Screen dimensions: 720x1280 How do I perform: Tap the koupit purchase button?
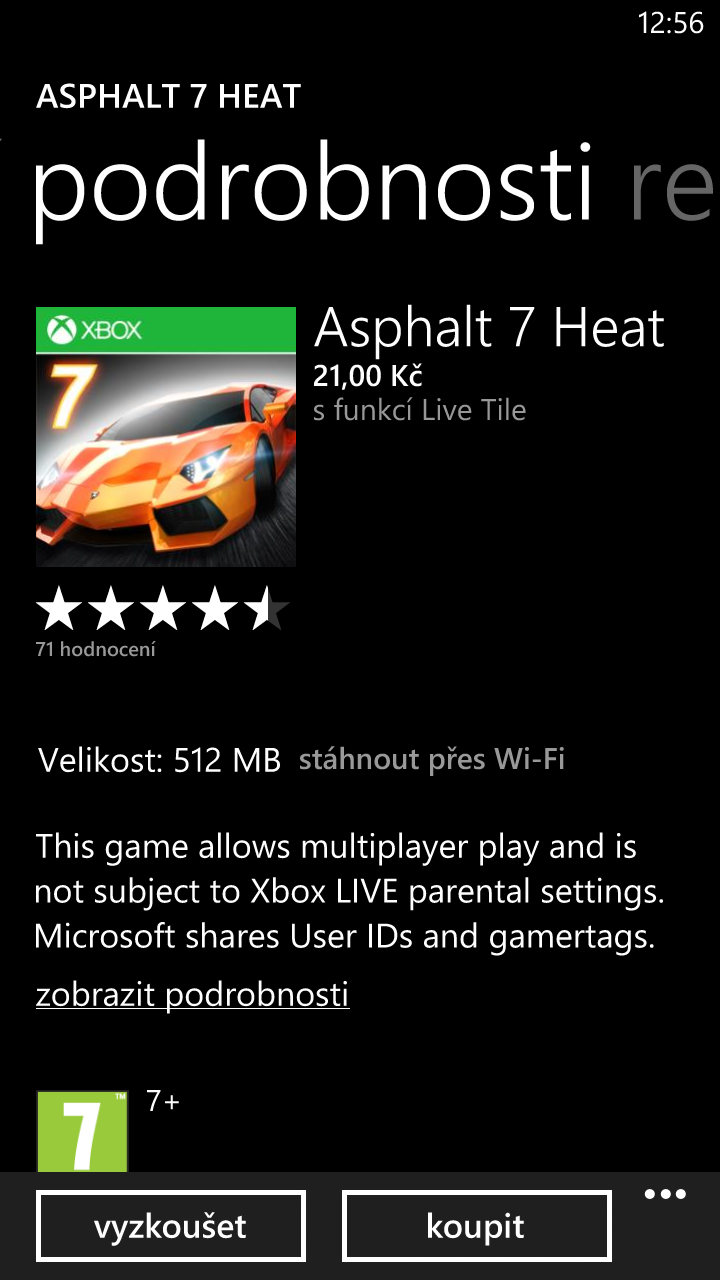point(476,1226)
